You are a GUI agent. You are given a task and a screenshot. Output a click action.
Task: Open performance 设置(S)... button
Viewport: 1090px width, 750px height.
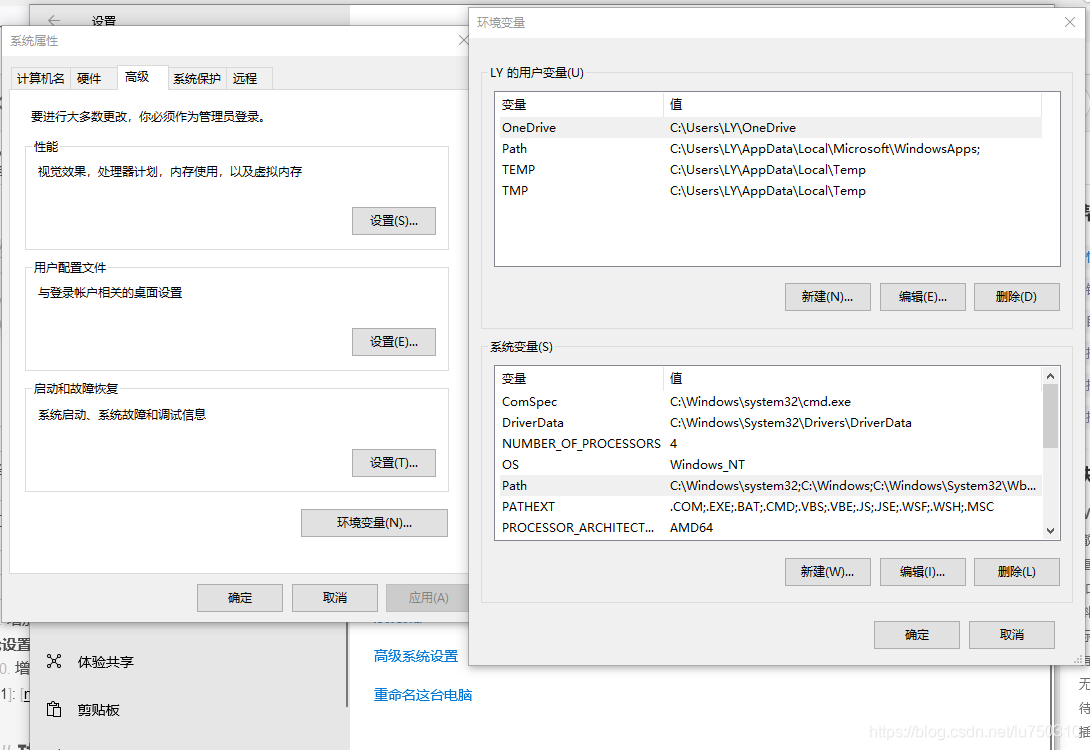393,221
